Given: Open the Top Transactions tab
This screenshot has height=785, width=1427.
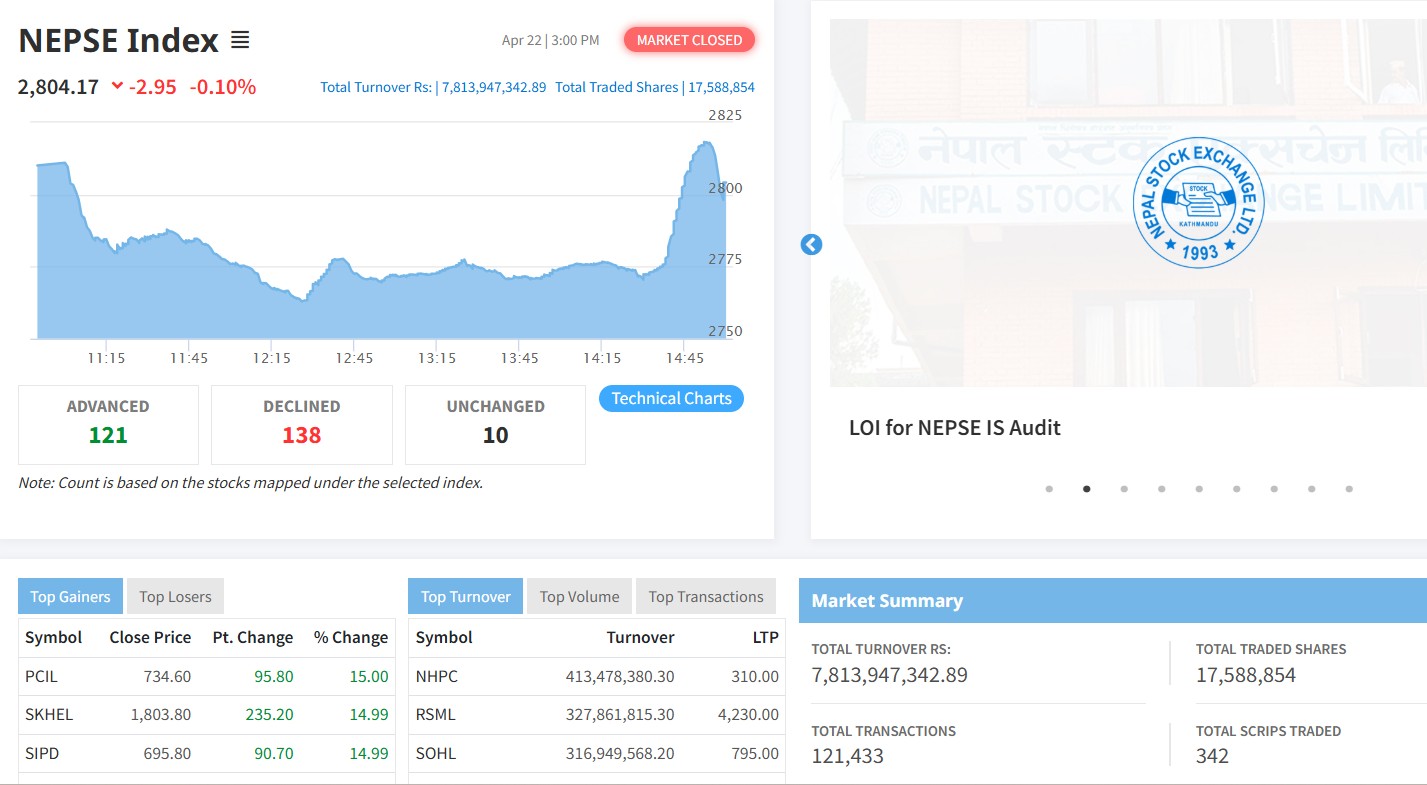Looking at the screenshot, I should pos(705,597).
